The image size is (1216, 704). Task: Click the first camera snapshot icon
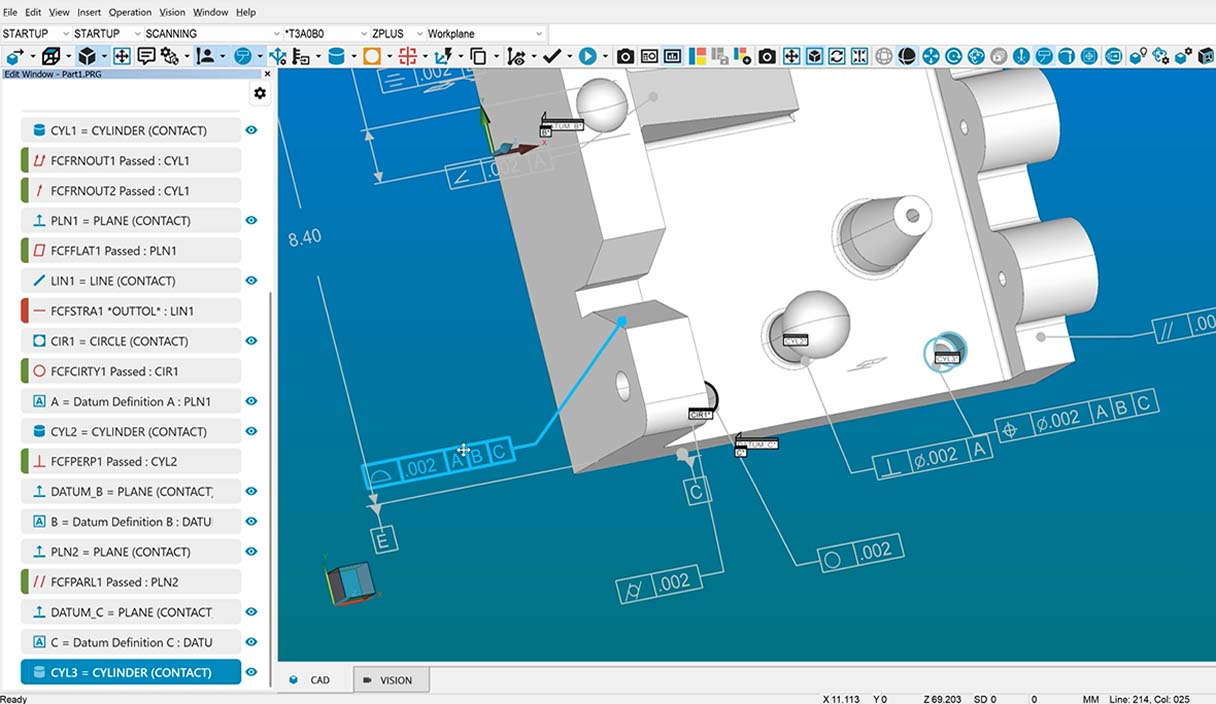point(625,57)
